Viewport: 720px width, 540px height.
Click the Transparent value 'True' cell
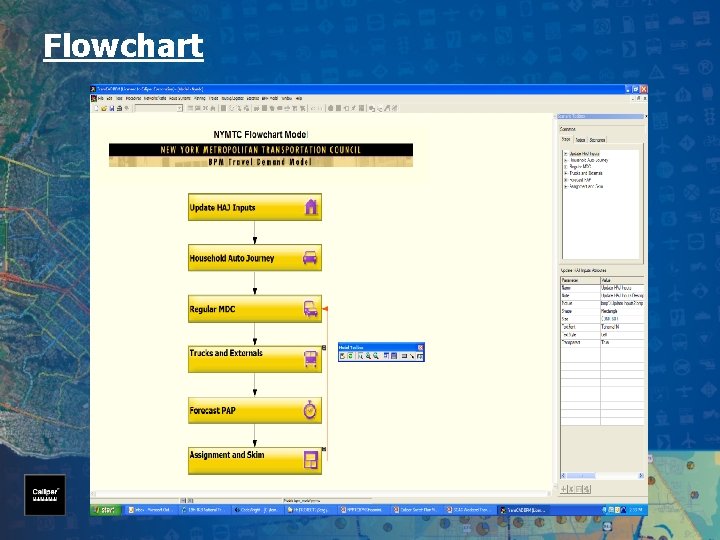click(x=622, y=343)
